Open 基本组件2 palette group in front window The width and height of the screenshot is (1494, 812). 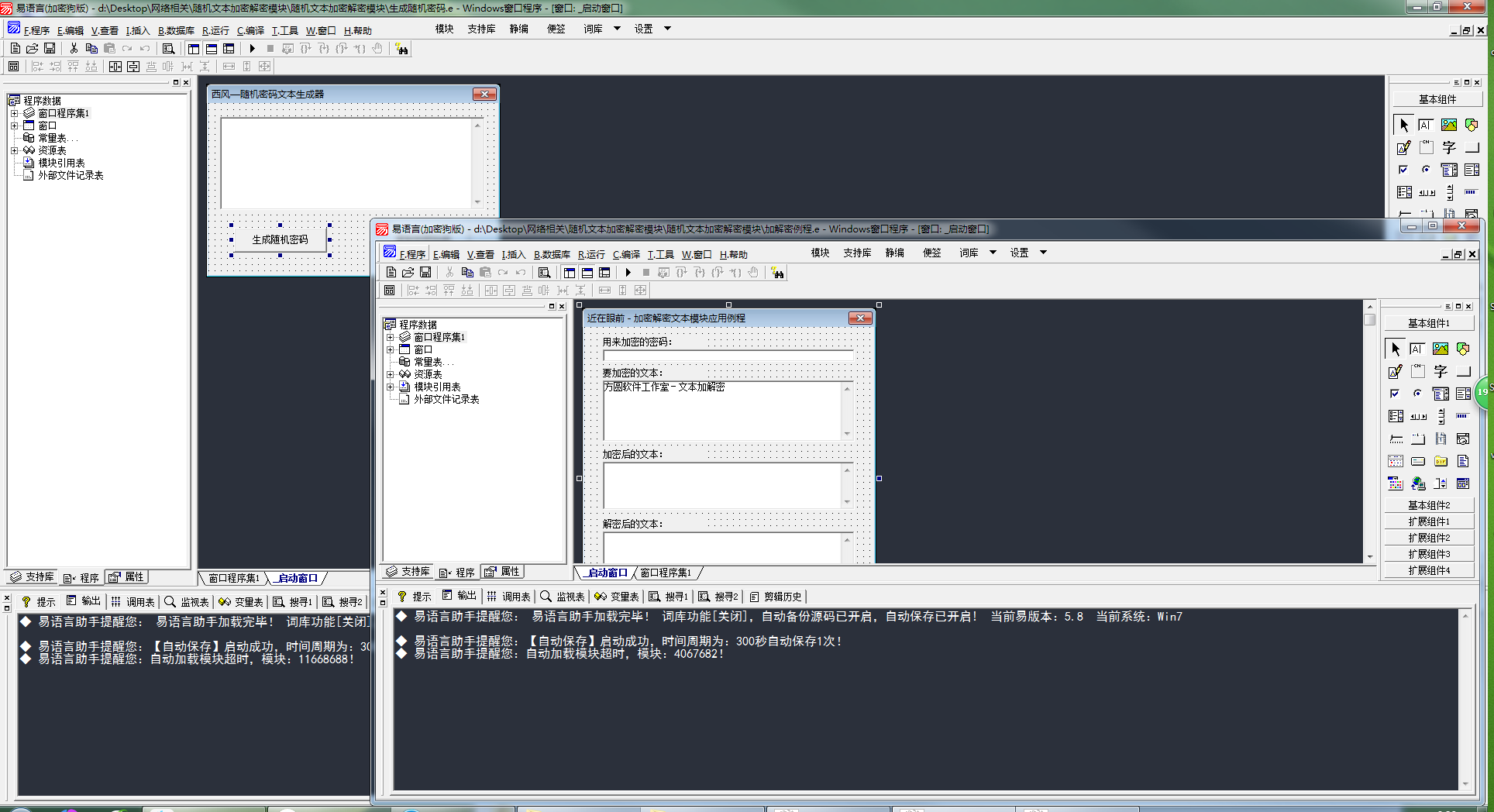coord(1429,505)
